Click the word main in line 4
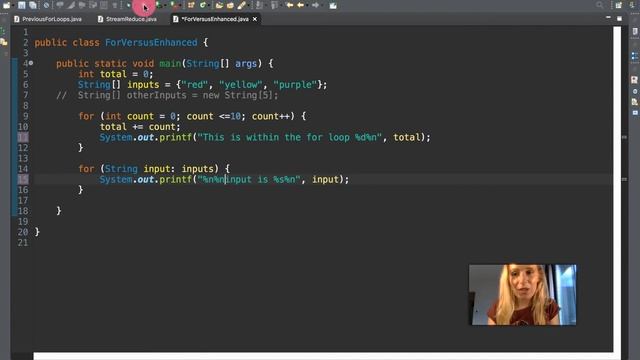 tap(170, 64)
